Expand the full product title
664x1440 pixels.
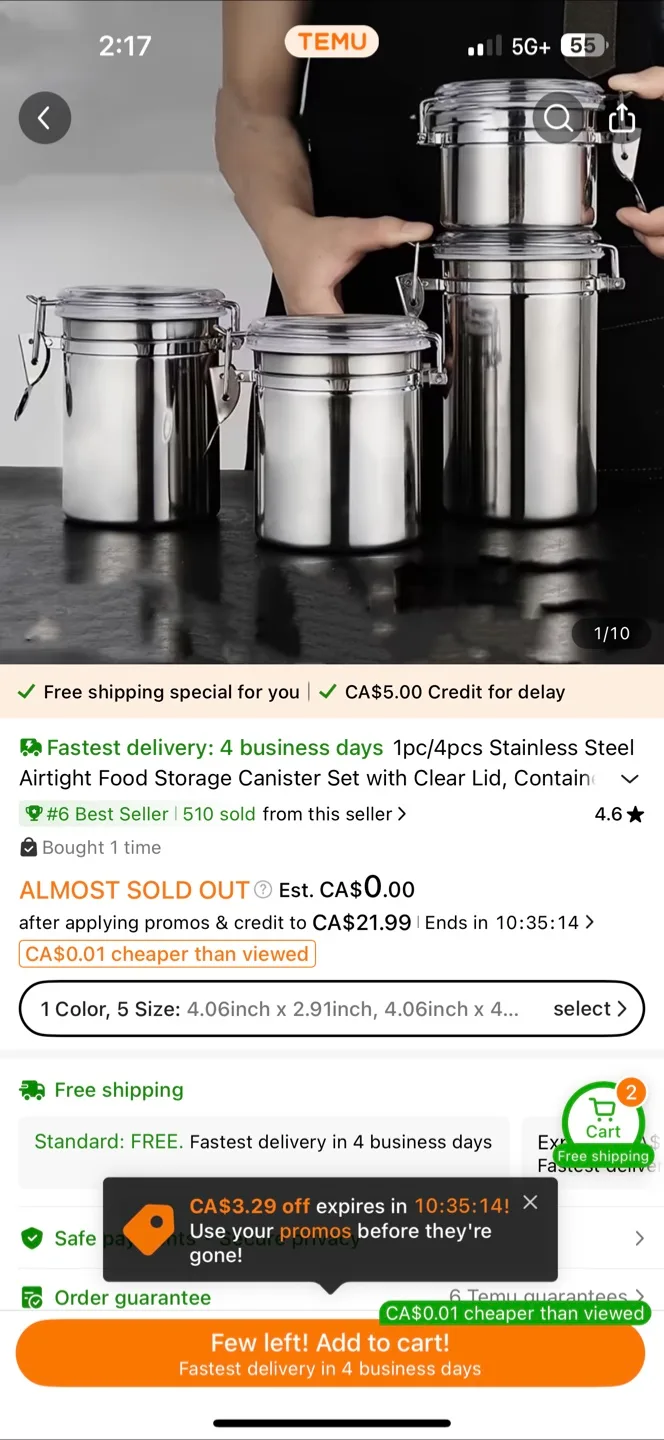click(x=630, y=778)
